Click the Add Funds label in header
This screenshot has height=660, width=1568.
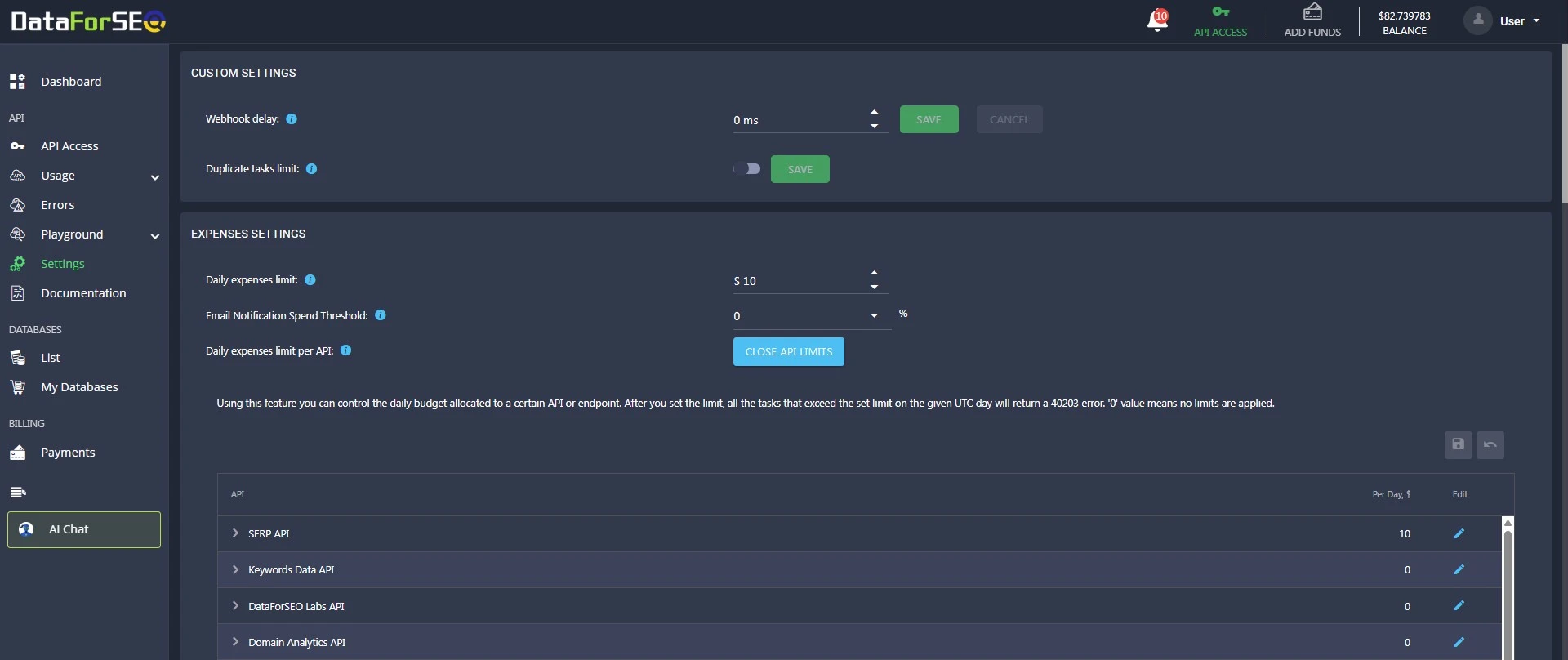(1312, 33)
